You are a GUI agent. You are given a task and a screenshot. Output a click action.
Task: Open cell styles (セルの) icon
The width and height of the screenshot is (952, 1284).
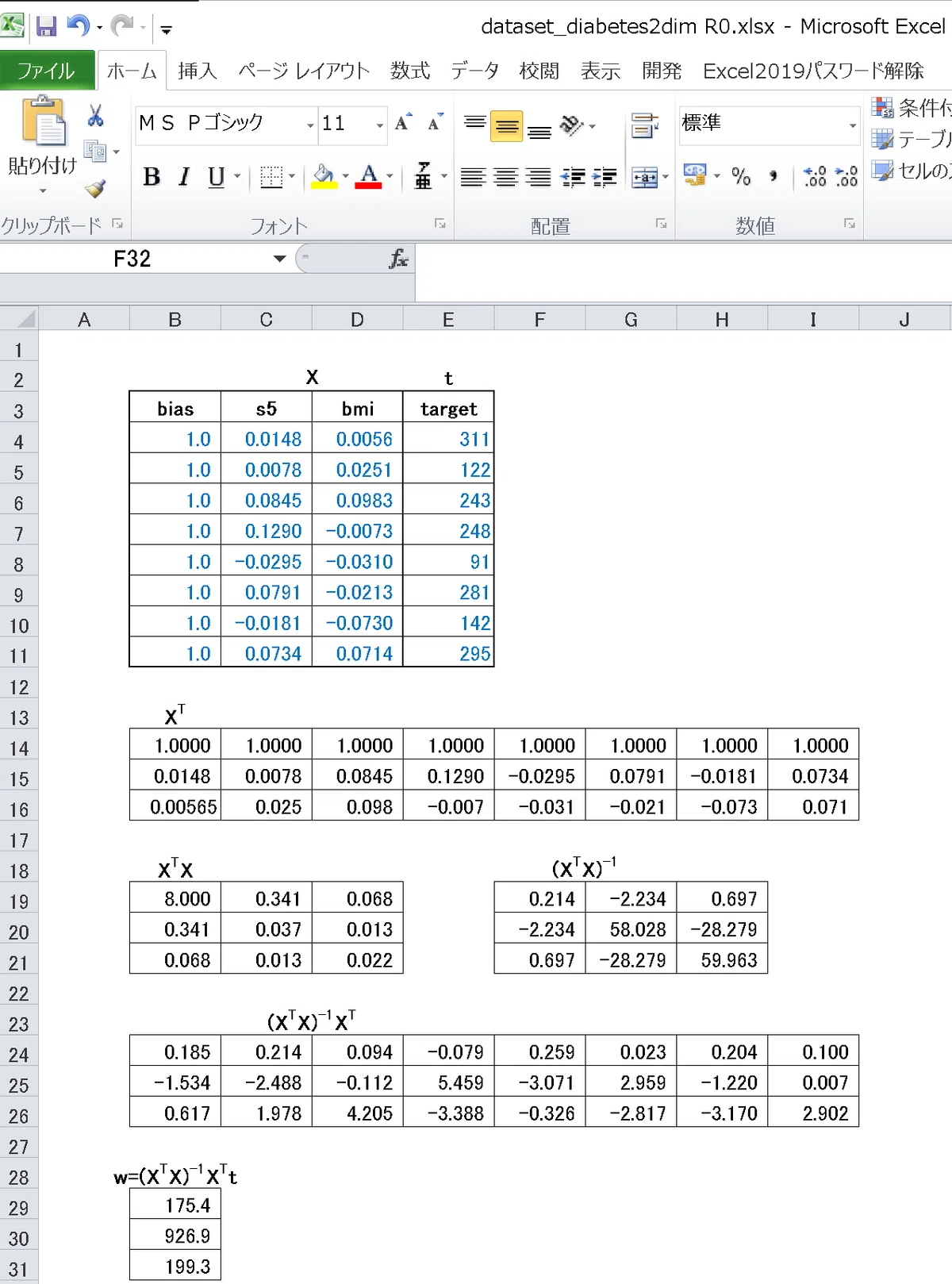click(x=882, y=170)
